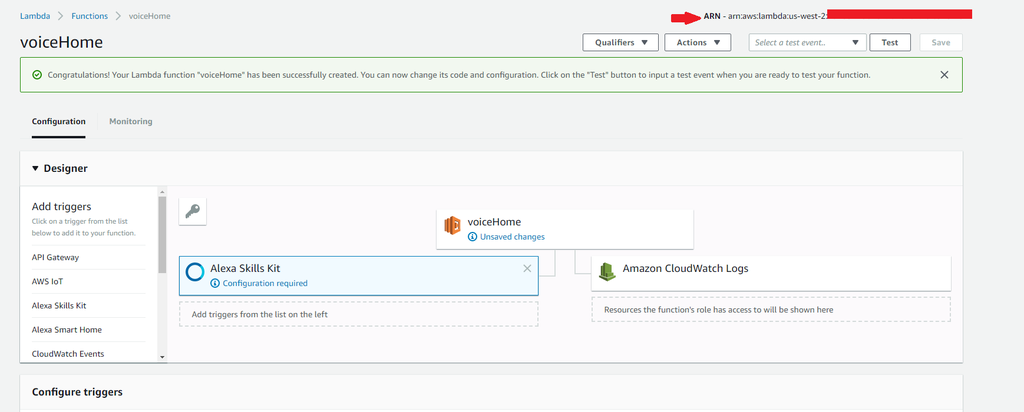Open the Actions dropdown menu
Screen dimensions: 1024x412
click(697, 42)
